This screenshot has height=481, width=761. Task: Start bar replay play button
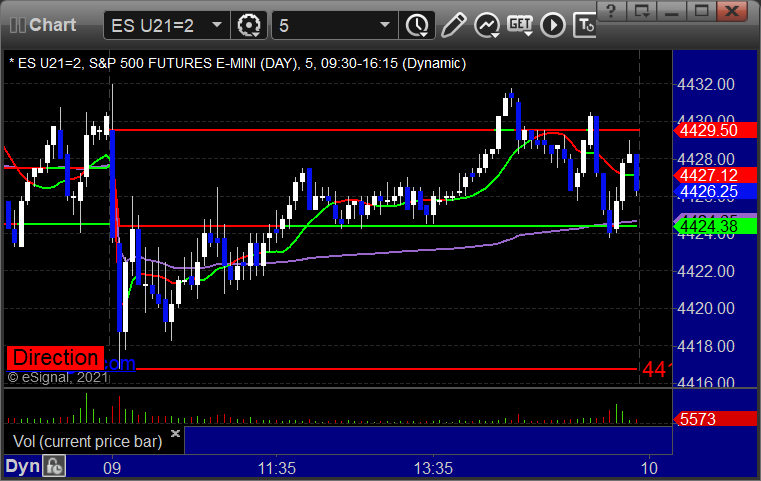tap(553, 25)
